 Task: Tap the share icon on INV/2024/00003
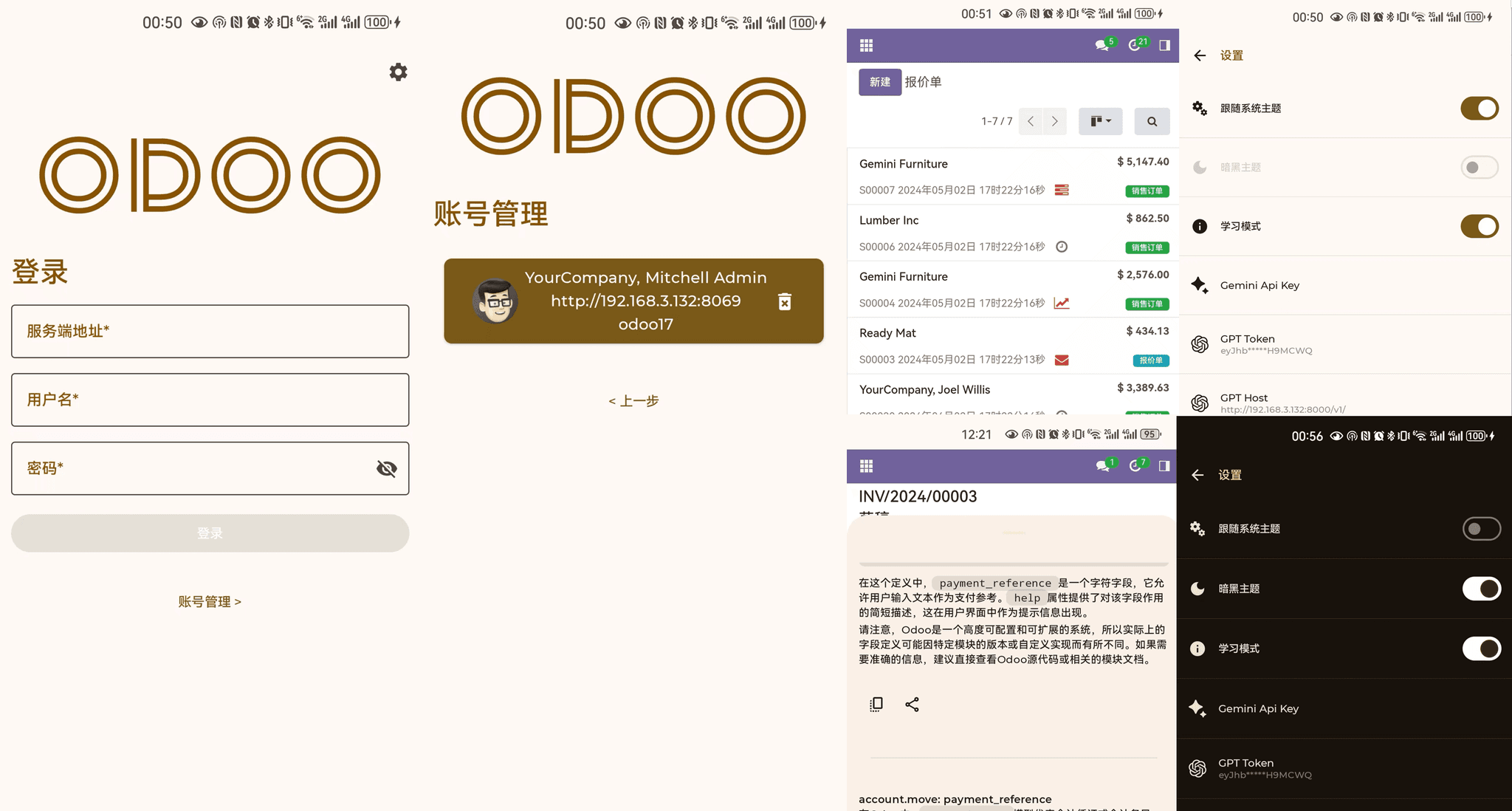point(913,704)
